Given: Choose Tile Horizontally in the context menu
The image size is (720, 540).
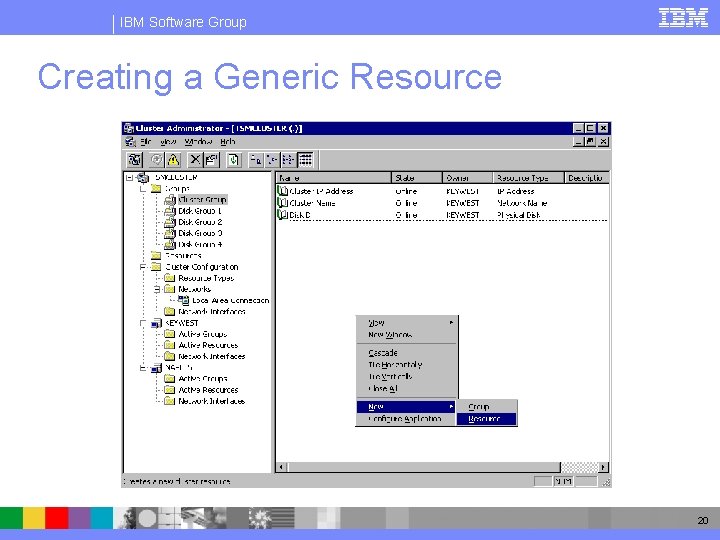Looking at the screenshot, I should coord(407,365).
